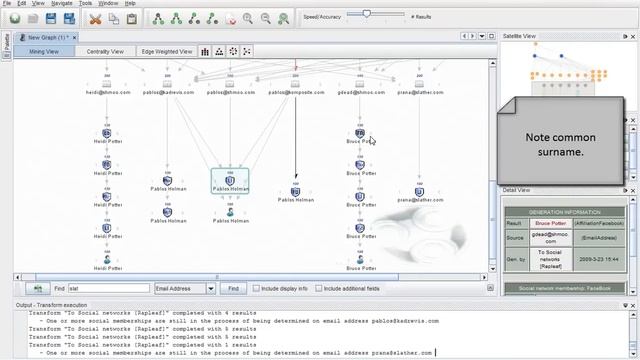Viewport: 640px width, 360px height.
Task: Paste with the clipboard toolbar icon
Action: tap(131, 19)
